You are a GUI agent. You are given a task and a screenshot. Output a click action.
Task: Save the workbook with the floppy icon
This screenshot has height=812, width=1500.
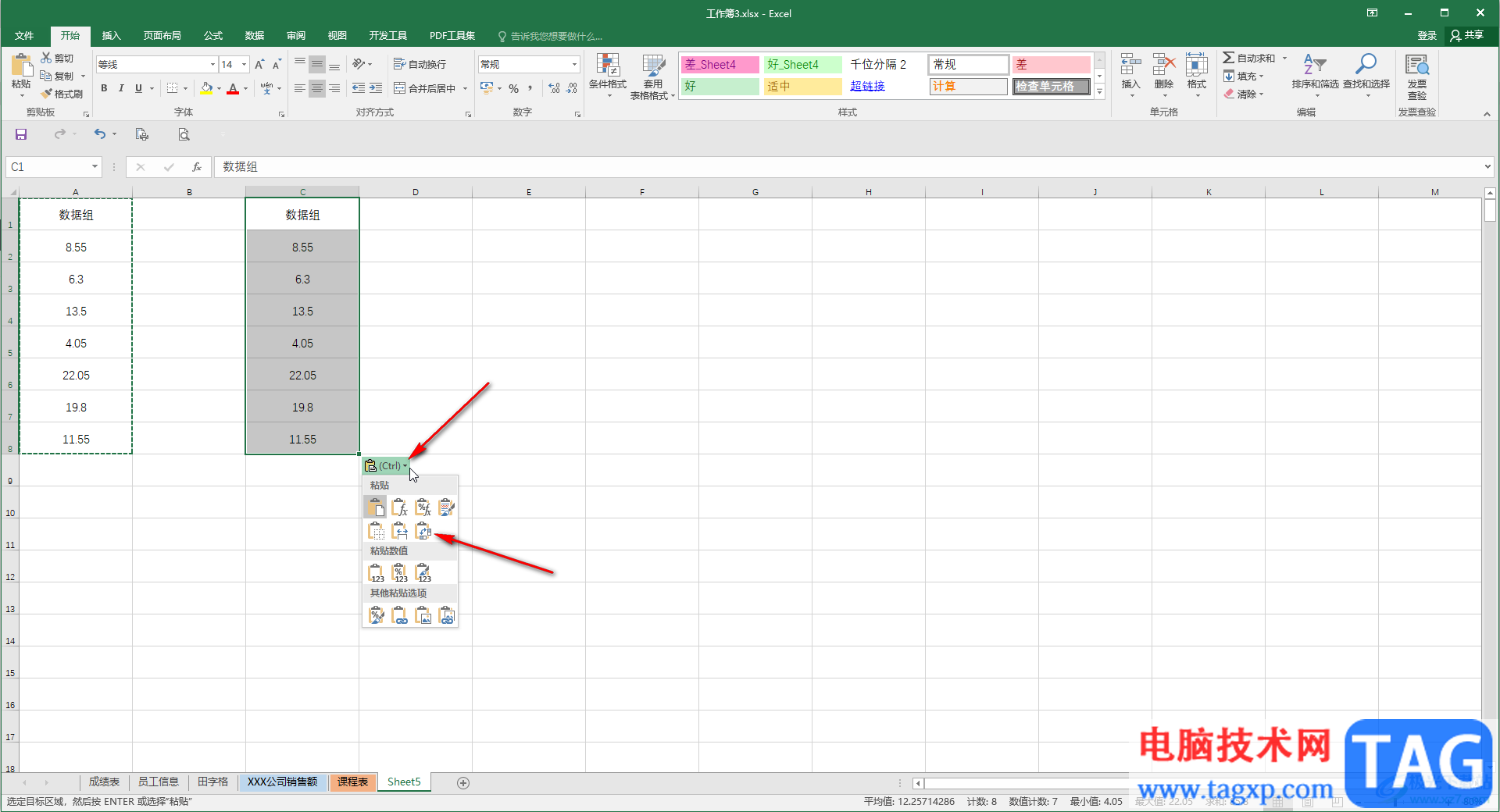(x=21, y=134)
